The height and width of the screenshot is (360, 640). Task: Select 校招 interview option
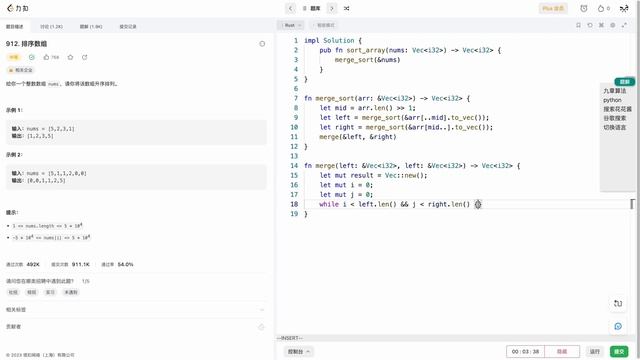(x=32, y=292)
